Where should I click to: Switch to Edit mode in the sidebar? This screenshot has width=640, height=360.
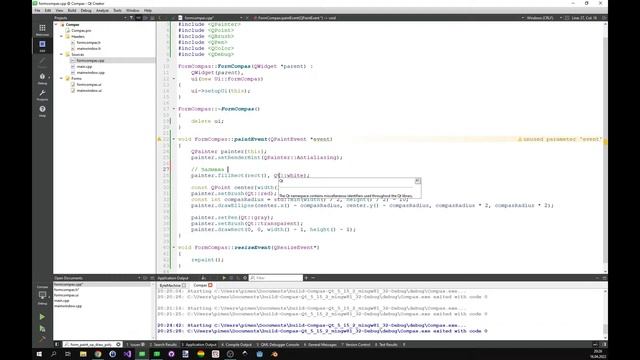click(42, 46)
